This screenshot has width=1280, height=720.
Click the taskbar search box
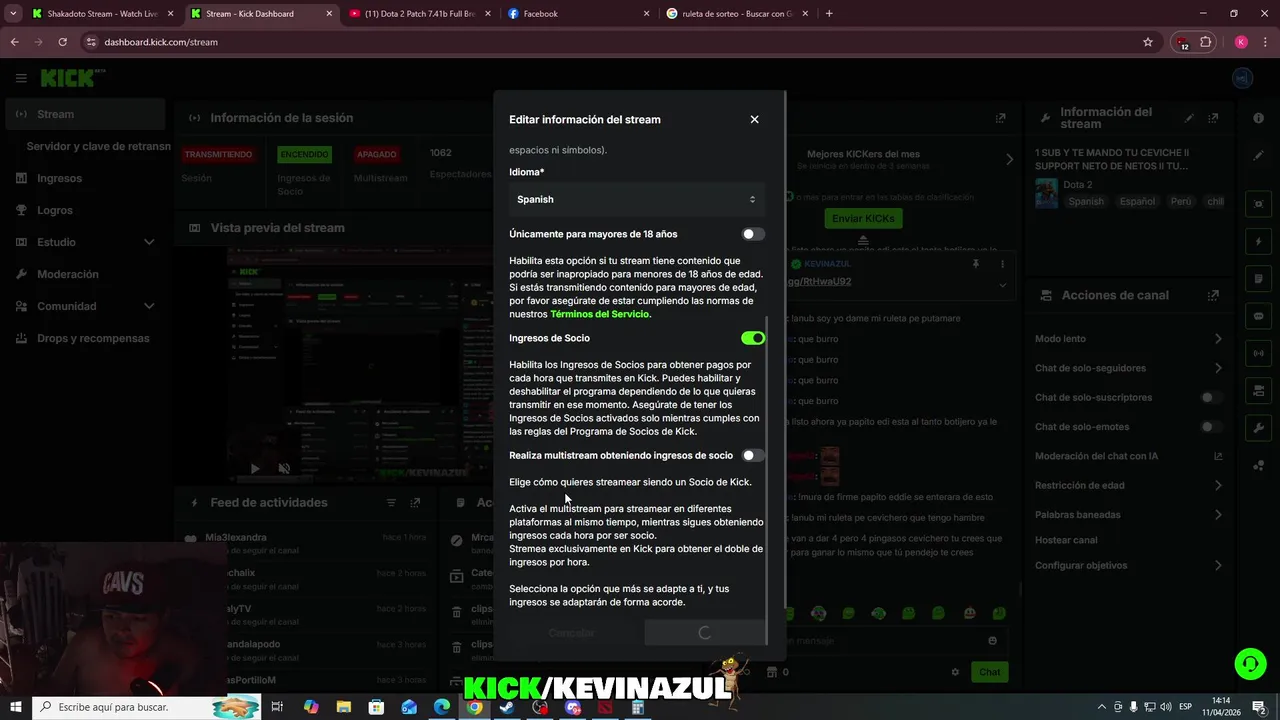pyautogui.click(x=146, y=707)
